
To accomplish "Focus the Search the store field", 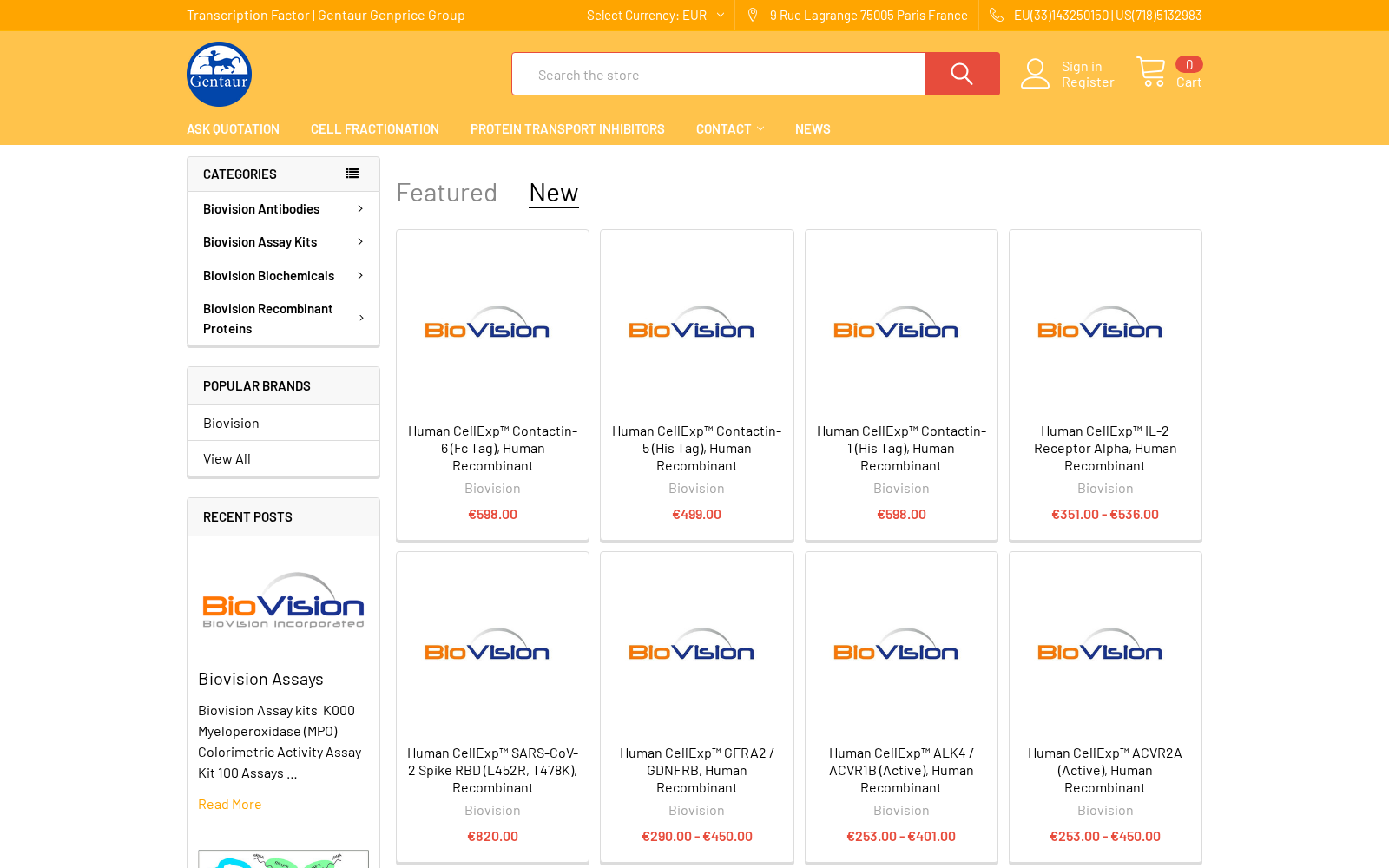I will point(718,74).
